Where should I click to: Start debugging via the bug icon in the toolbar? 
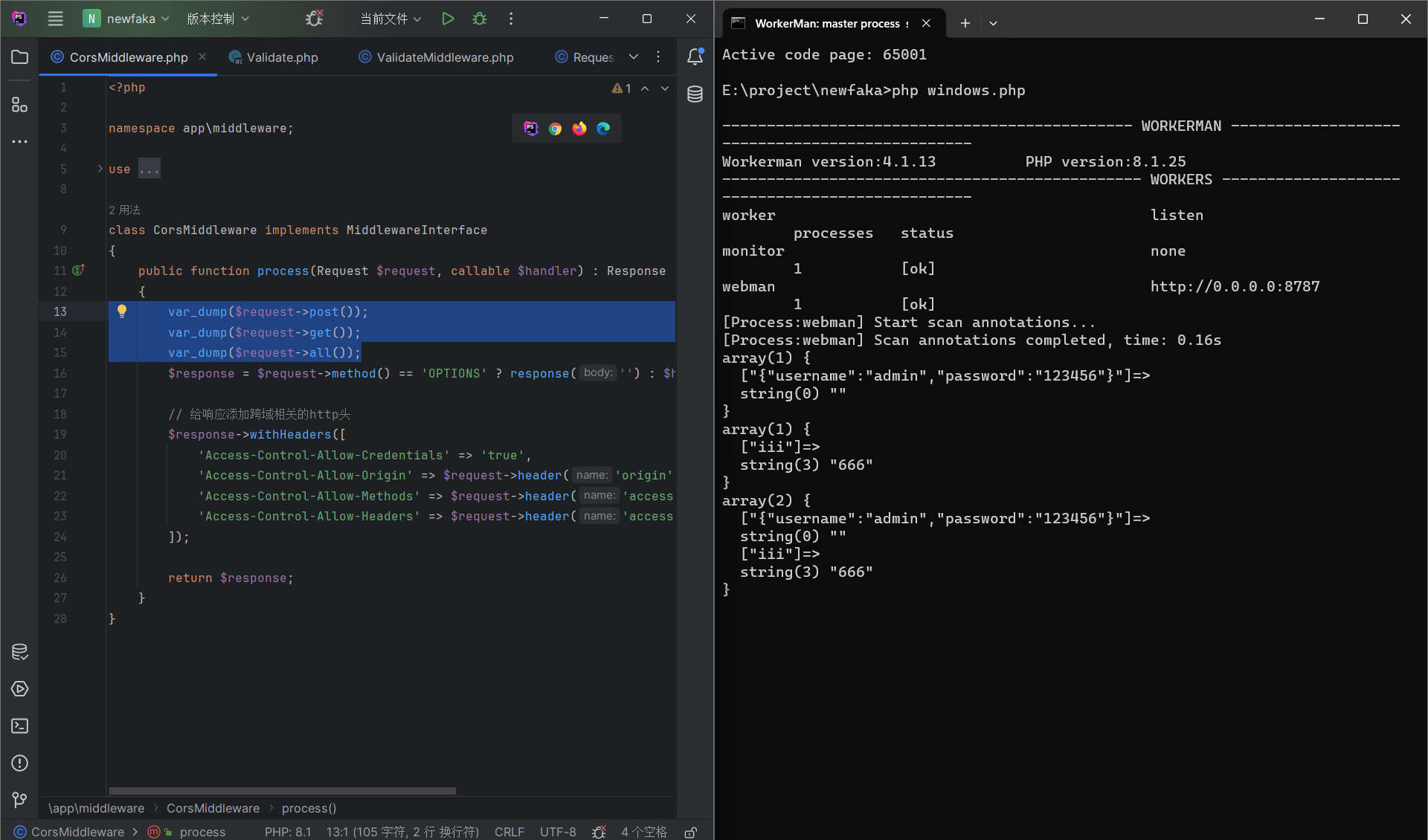[x=480, y=19]
